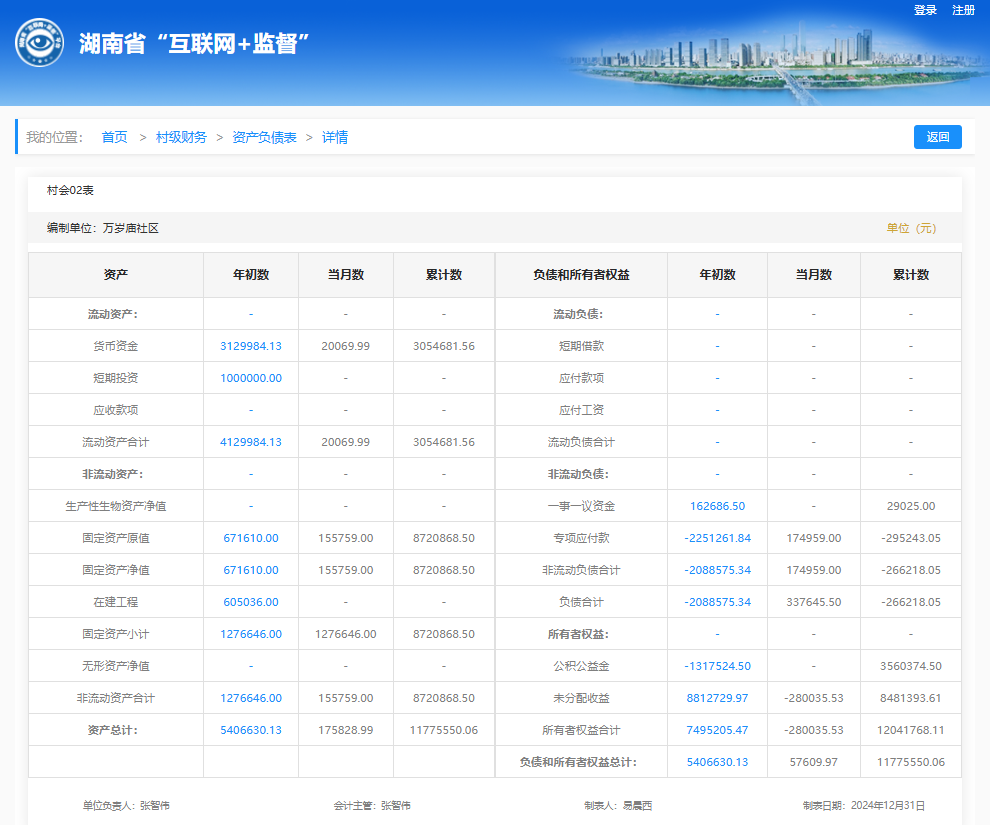Select 固定资产原值 累计数 8720868.50
Viewport: 990px width, 825px height.
(444, 538)
